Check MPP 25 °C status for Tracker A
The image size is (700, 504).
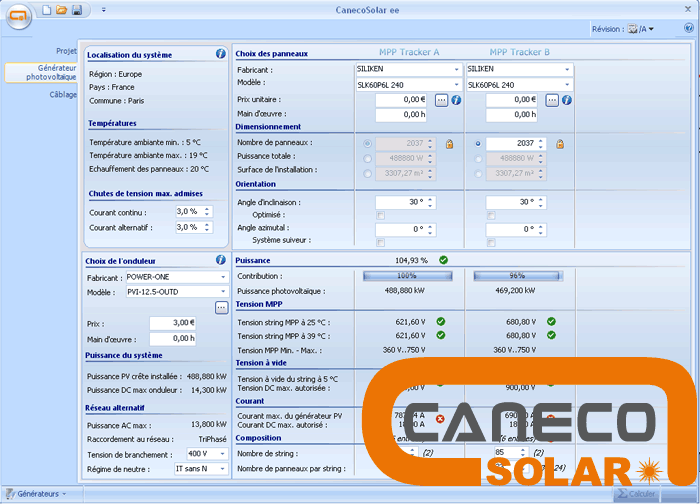pyautogui.click(x=441, y=321)
